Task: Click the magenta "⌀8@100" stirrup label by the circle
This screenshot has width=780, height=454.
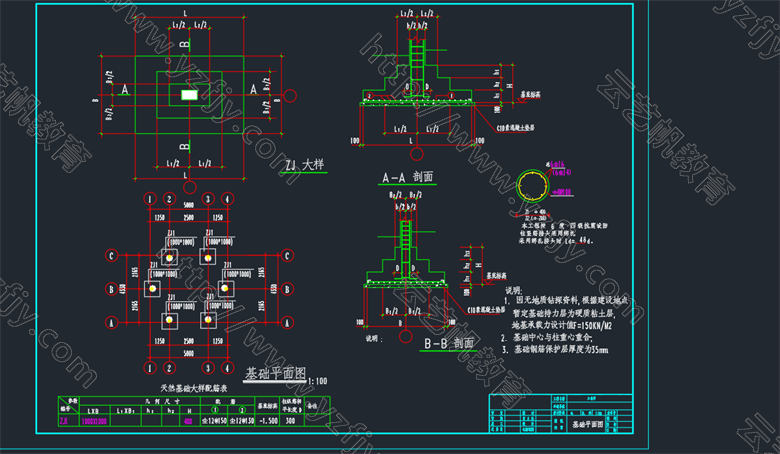Action: click(562, 191)
